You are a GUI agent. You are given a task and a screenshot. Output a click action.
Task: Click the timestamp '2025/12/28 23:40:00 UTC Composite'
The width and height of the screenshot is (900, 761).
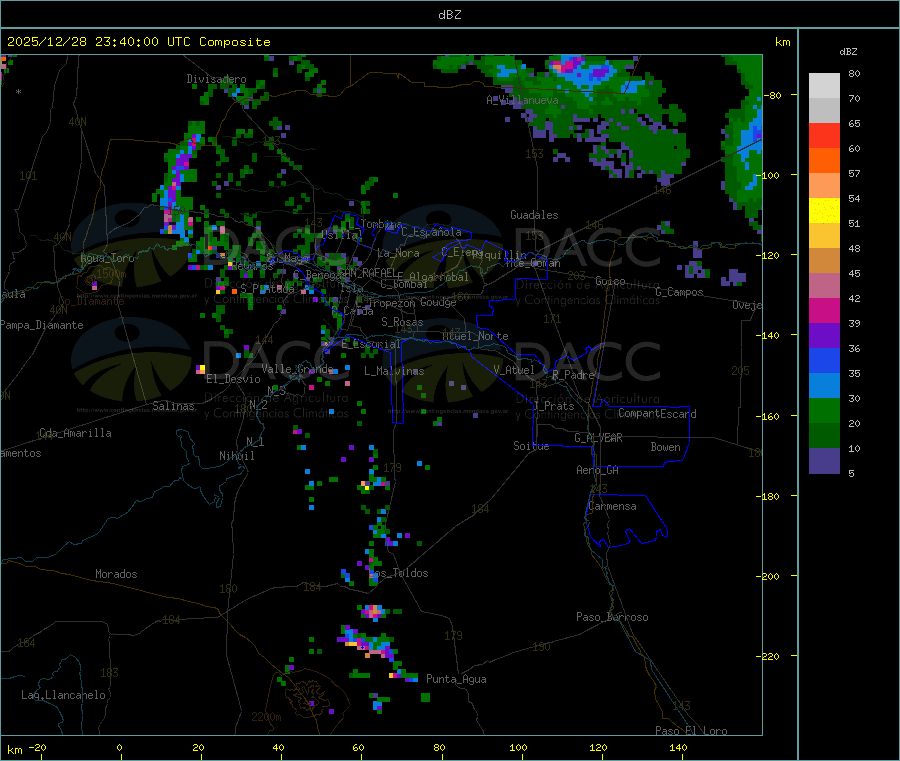(x=138, y=42)
